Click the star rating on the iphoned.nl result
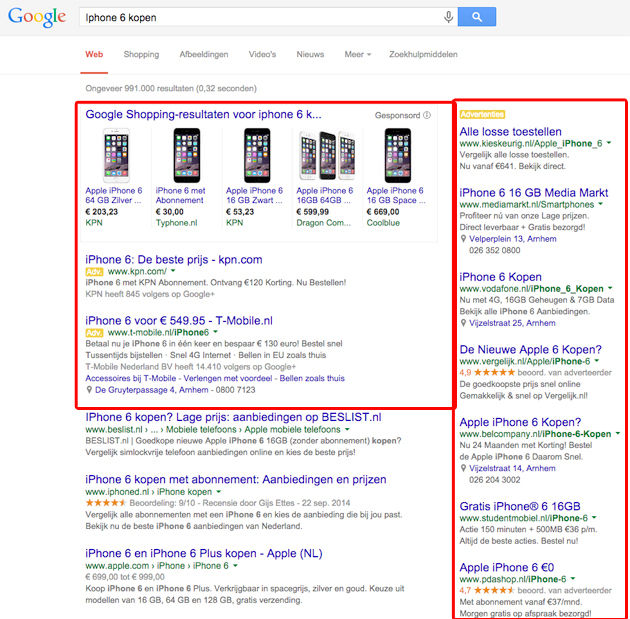 pos(106,503)
